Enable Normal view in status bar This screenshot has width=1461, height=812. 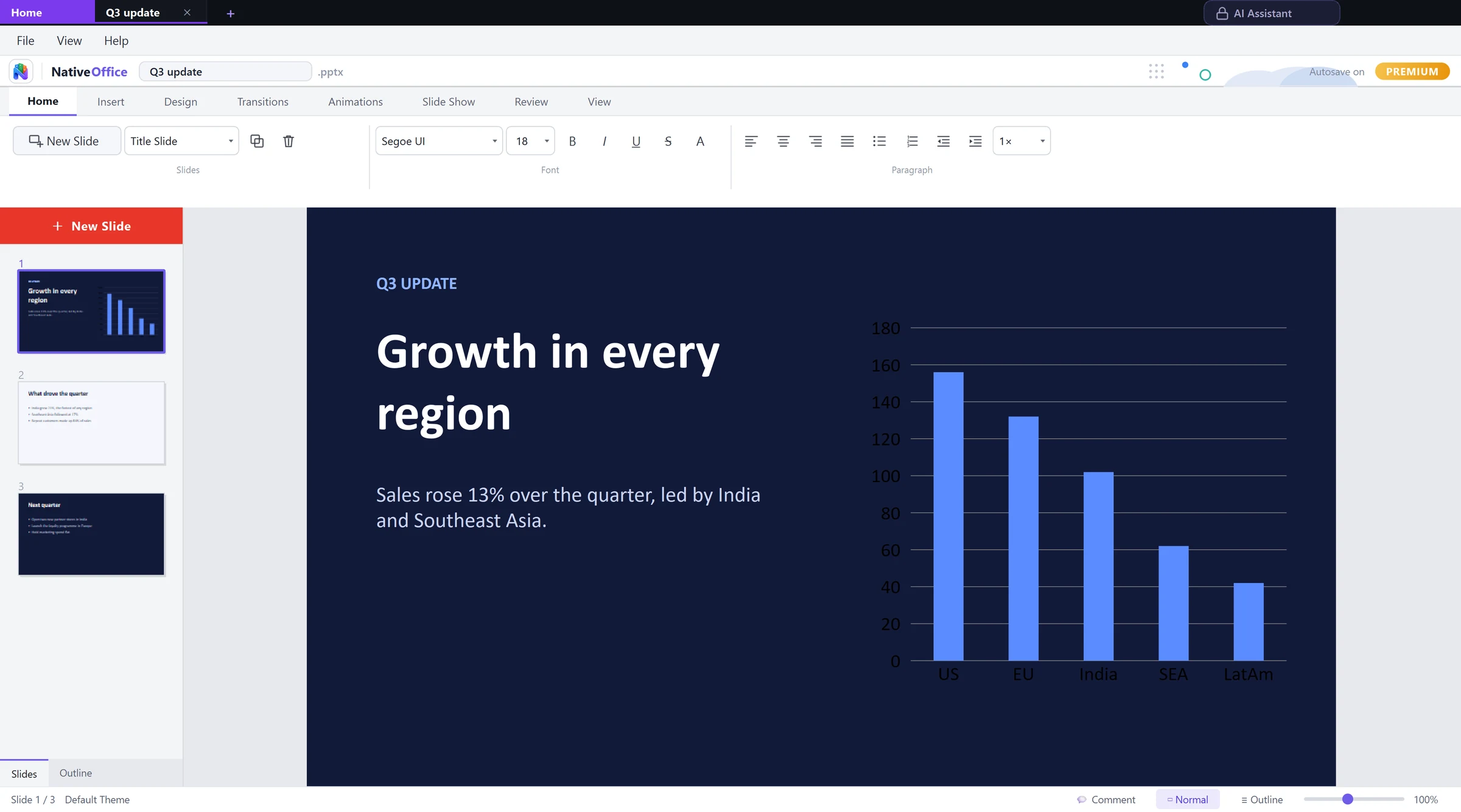coord(1188,799)
